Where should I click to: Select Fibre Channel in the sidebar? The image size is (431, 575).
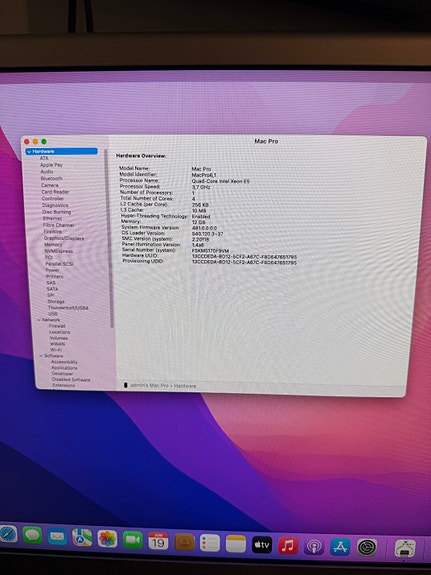click(58, 225)
